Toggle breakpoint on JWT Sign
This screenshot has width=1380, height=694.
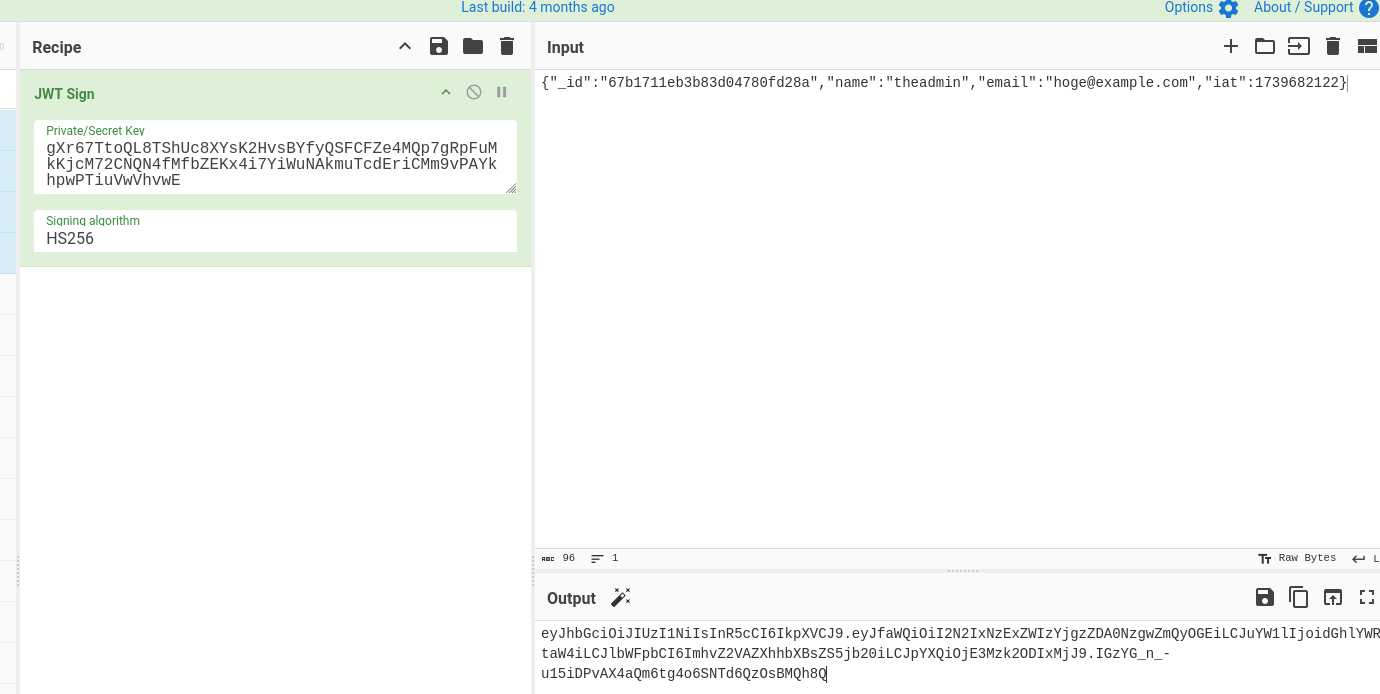click(x=502, y=93)
